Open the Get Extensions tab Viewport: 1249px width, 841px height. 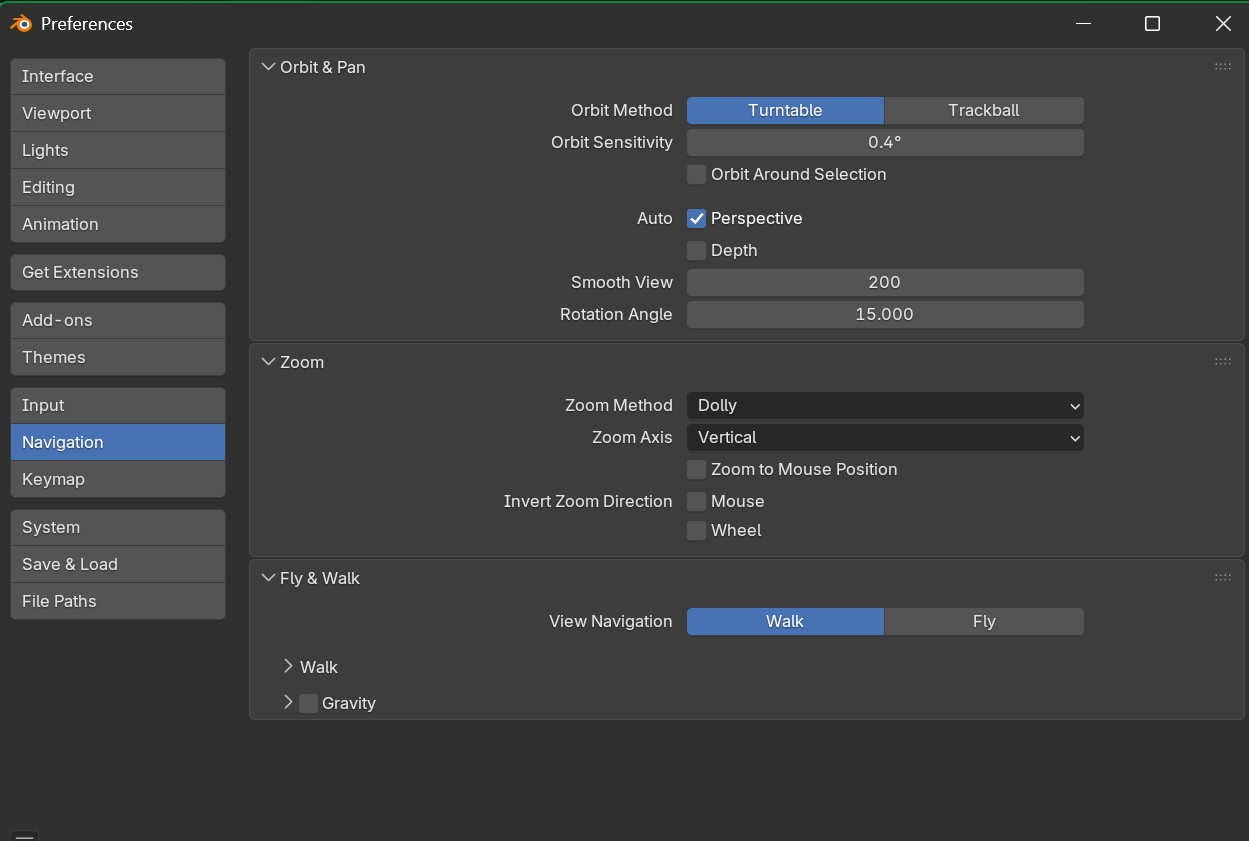click(x=118, y=272)
